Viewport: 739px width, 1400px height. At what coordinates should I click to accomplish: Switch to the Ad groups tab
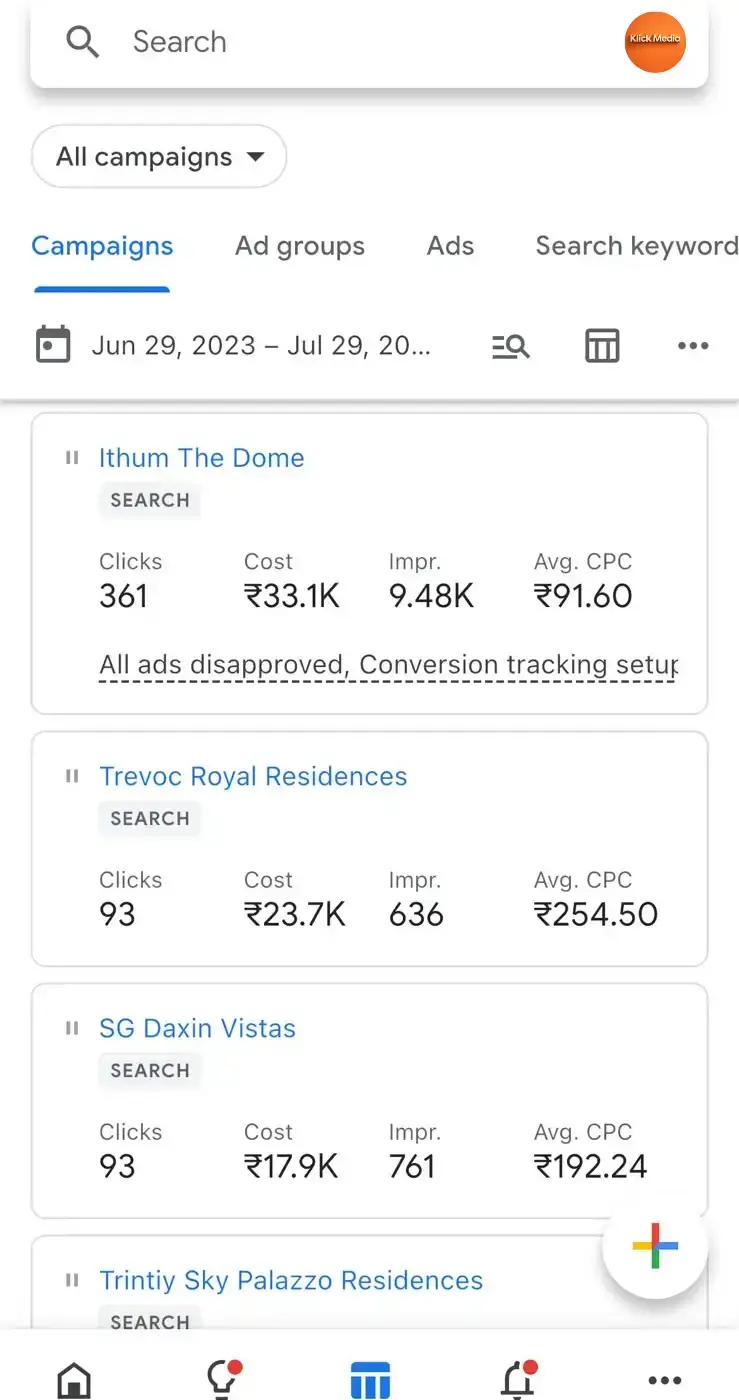coord(300,246)
